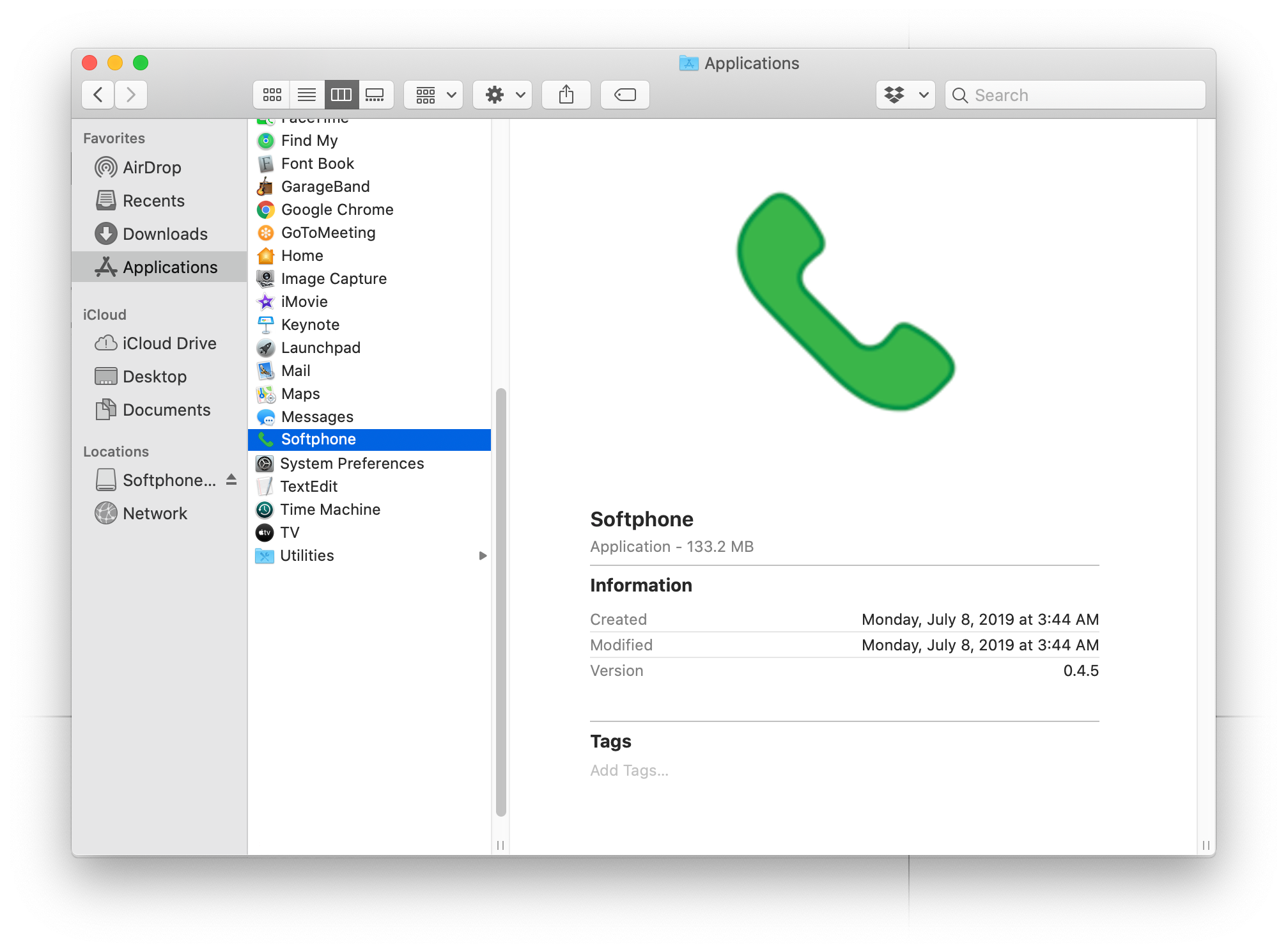Image resolution: width=1288 pixels, height=949 pixels.
Task: Open the action gear dropdown menu
Action: pos(502,95)
